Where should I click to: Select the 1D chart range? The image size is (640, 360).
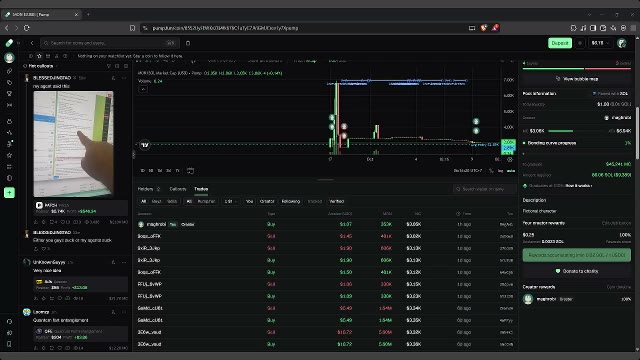(x=142, y=171)
